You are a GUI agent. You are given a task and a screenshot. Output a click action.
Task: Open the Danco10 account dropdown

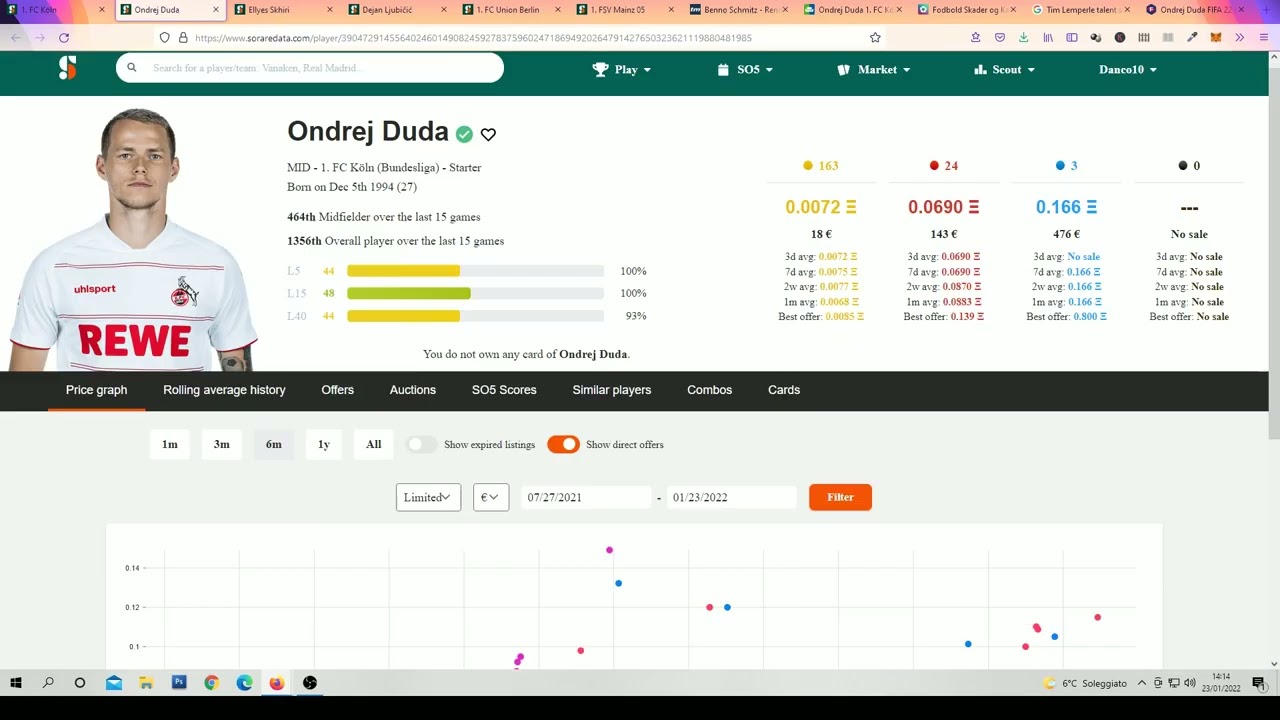pos(1128,69)
